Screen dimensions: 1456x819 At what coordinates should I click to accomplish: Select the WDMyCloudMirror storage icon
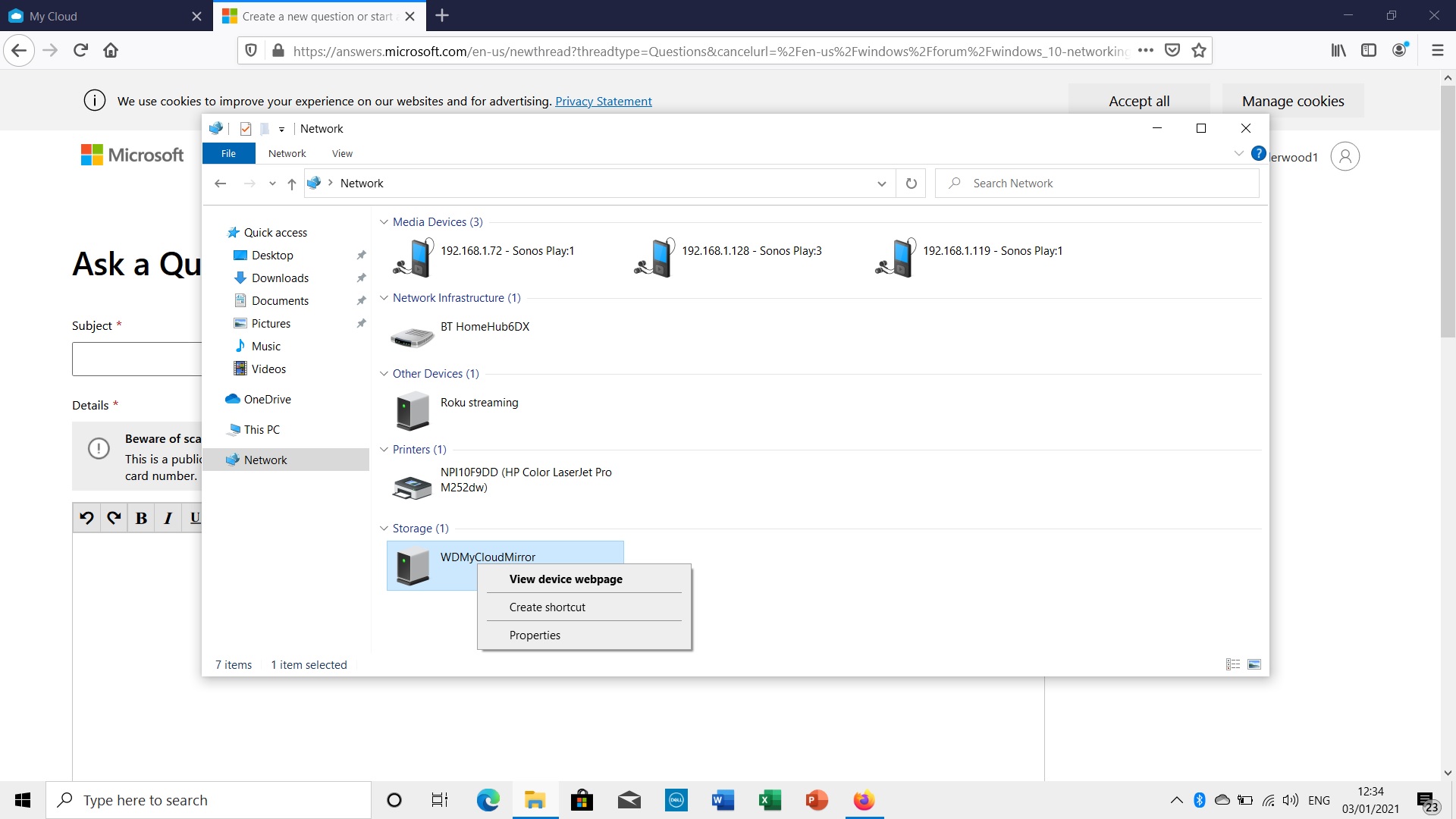[x=413, y=566]
